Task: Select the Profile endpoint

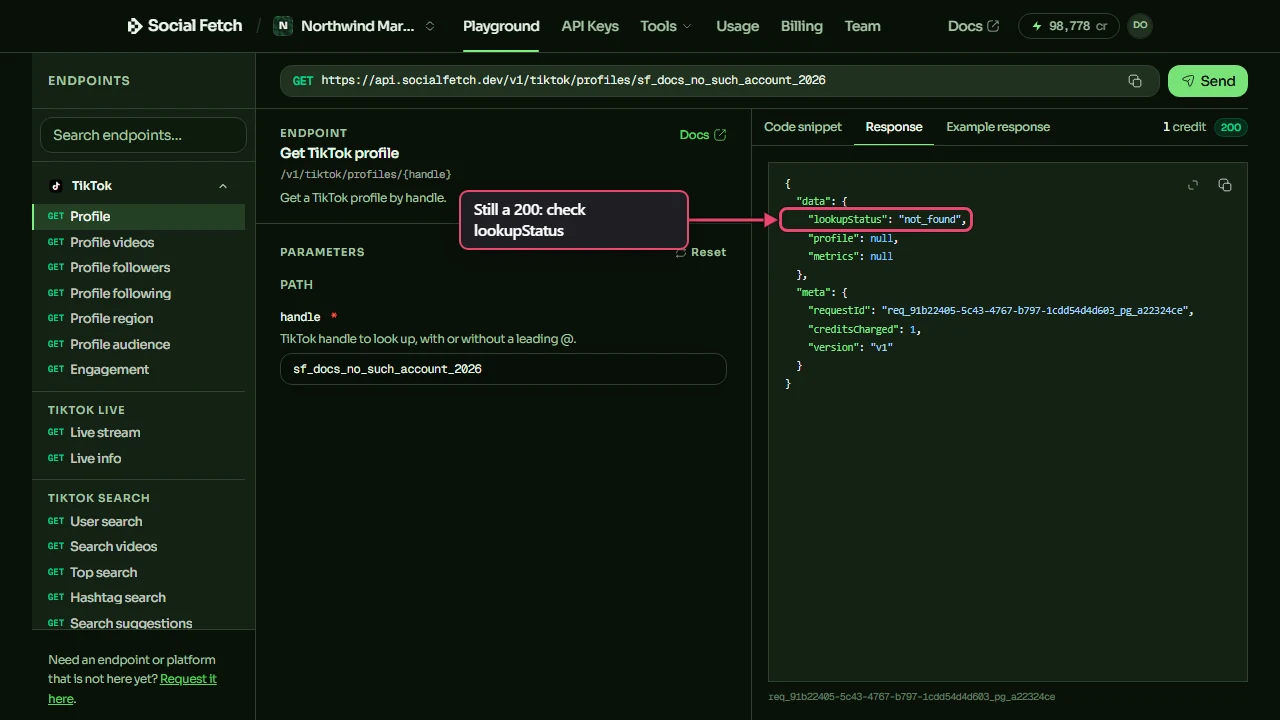Action: (138, 216)
